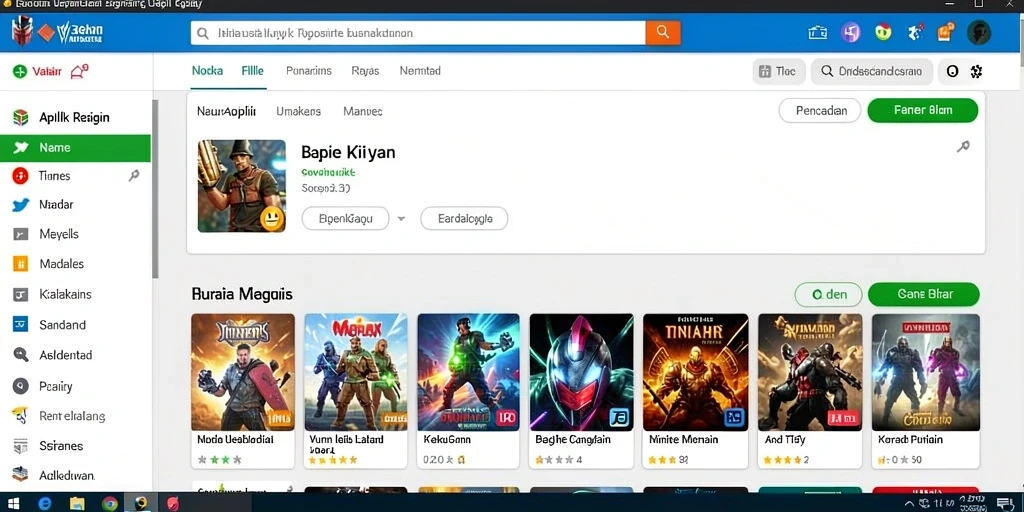
Task: Open the Asldentad search icon in sidebar
Action: click(x=20, y=355)
